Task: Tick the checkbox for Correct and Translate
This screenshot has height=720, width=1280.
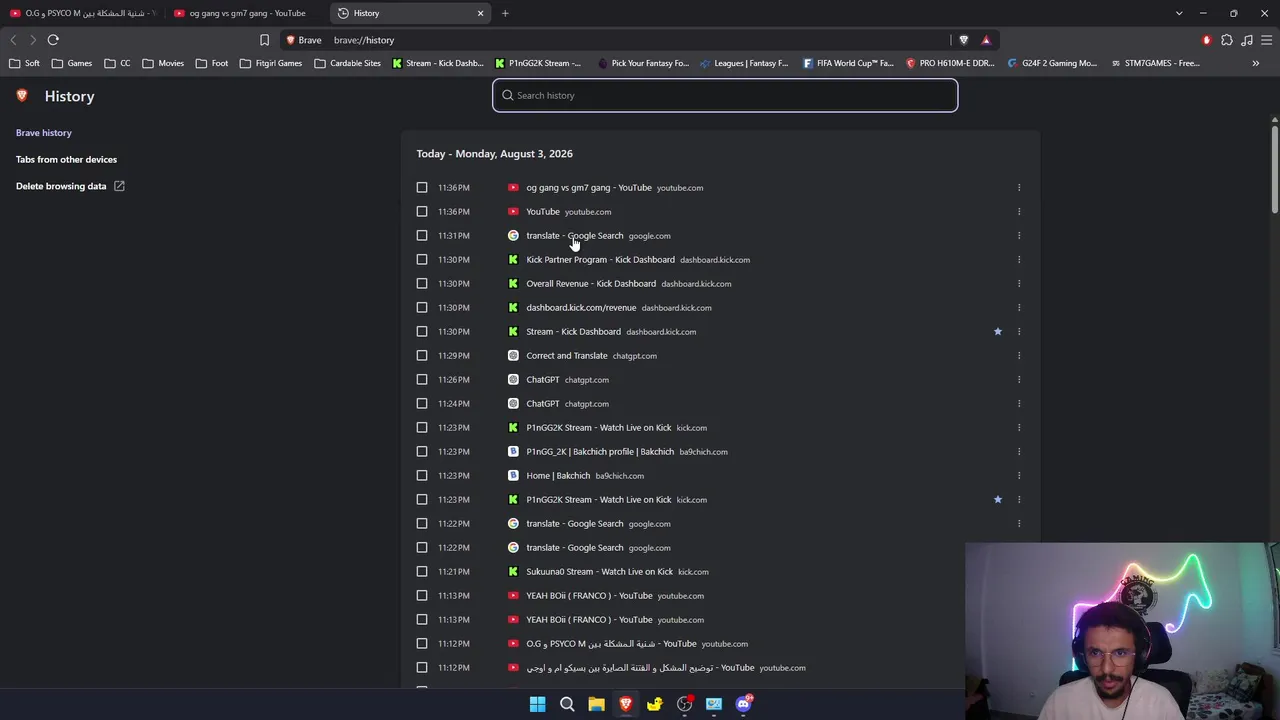Action: (422, 356)
